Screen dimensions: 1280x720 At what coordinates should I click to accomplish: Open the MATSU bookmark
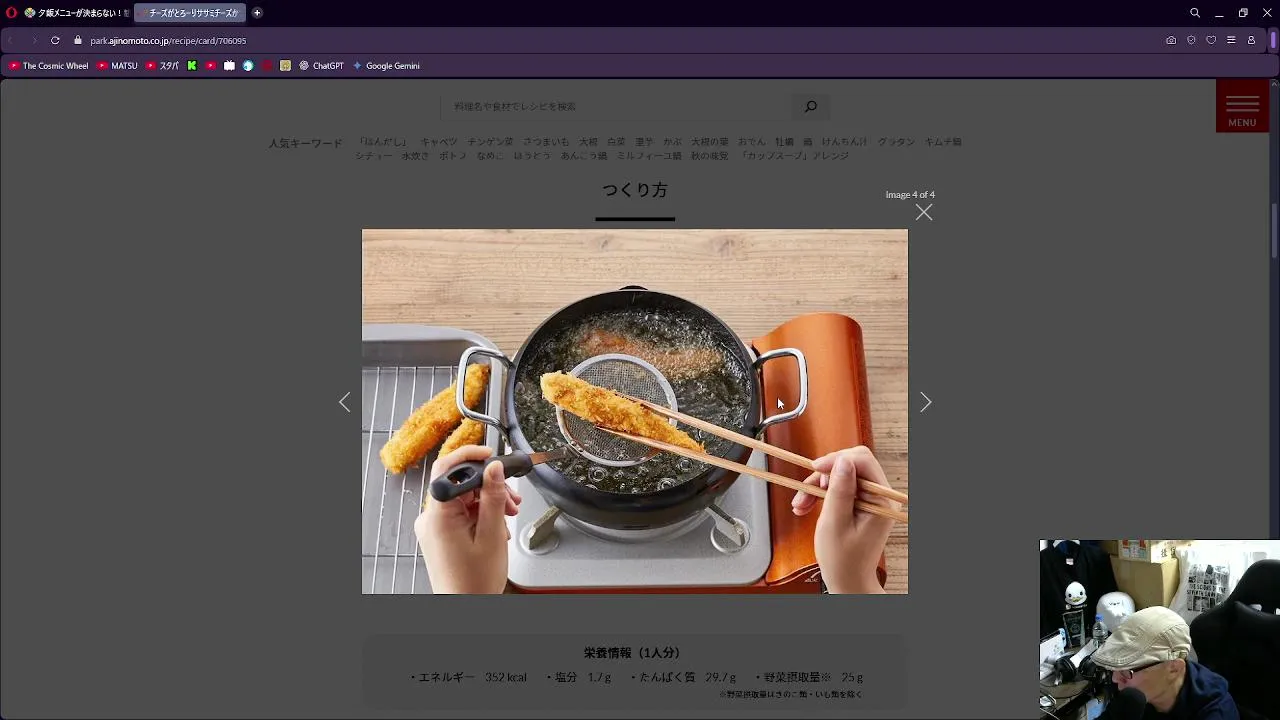click(118, 66)
